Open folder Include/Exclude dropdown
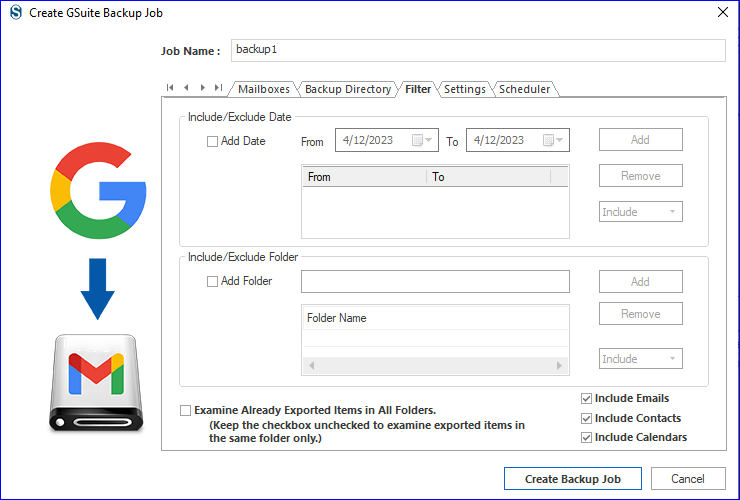Screen dimensions: 740x500 [x=640, y=359]
